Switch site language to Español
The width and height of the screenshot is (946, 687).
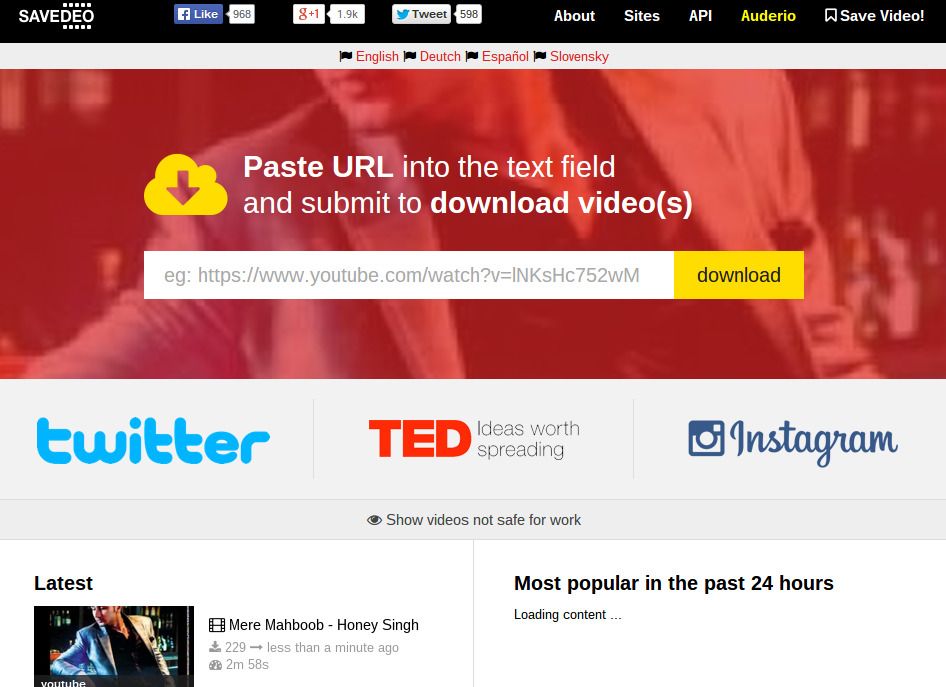click(x=505, y=56)
